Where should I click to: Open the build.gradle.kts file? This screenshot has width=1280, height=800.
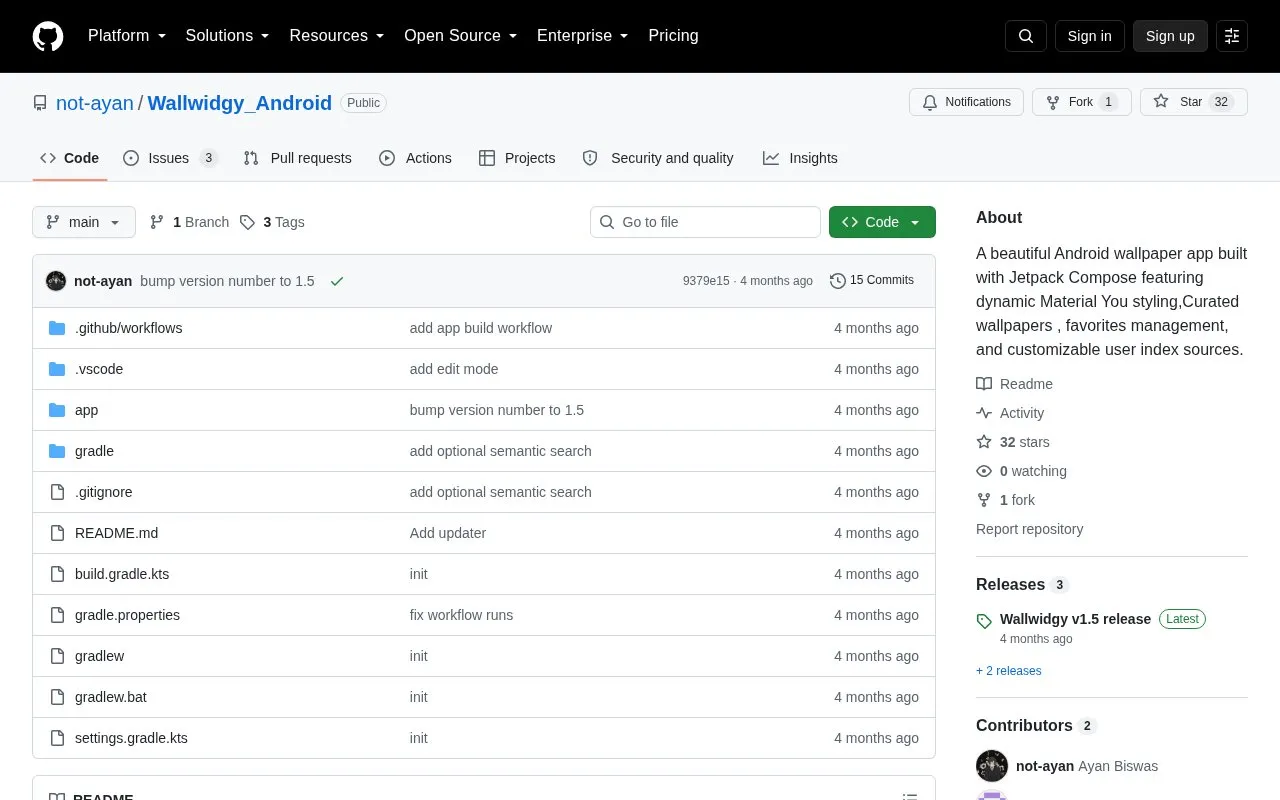pos(122,574)
